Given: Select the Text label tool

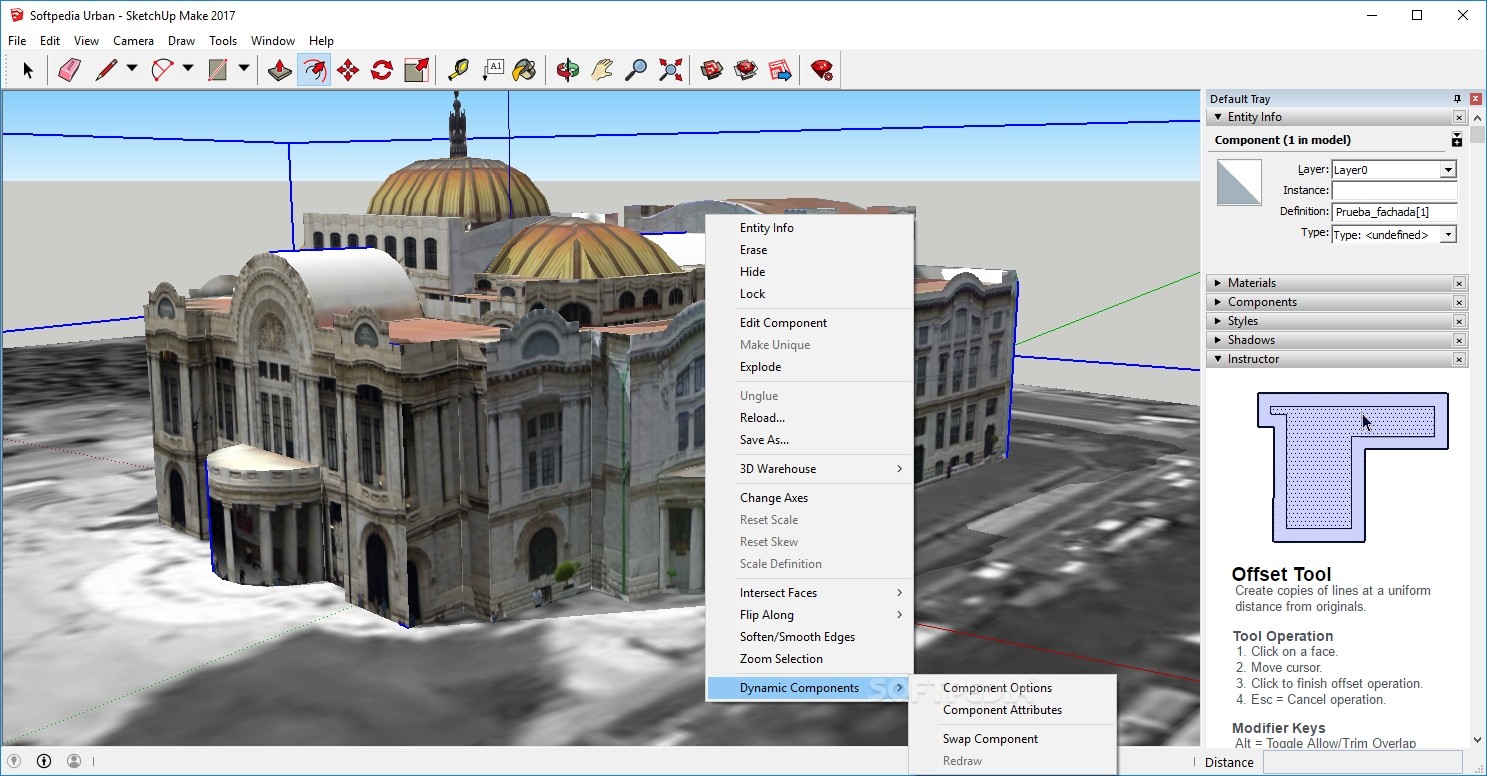Looking at the screenshot, I should tap(492, 70).
